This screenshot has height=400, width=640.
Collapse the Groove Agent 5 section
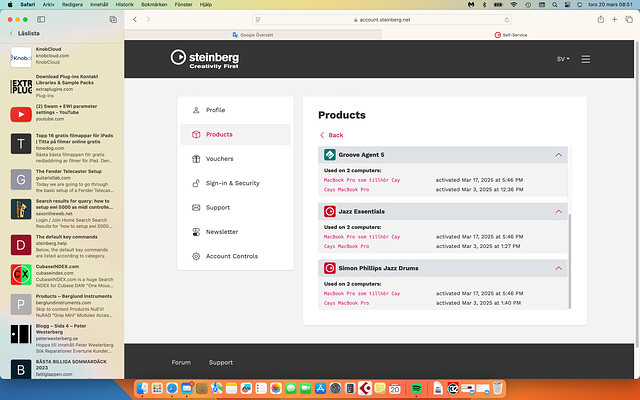click(x=558, y=155)
